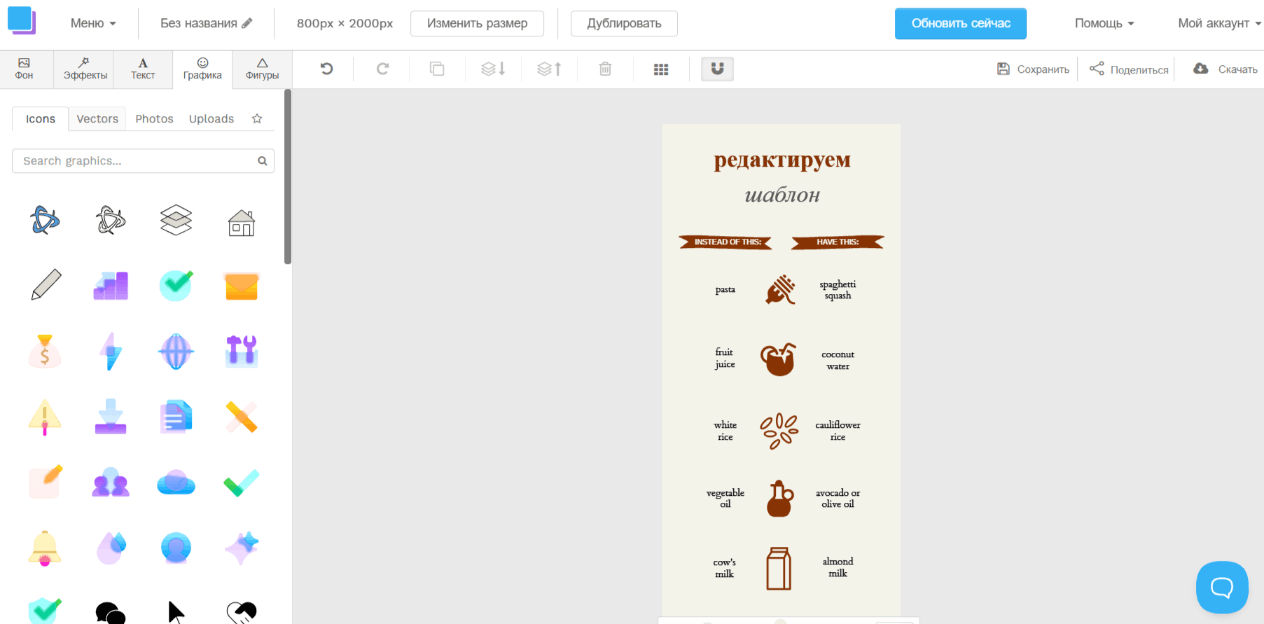Click the undo arrow icon
The width and height of the screenshot is (1264, 624).
tap(326, 69)
